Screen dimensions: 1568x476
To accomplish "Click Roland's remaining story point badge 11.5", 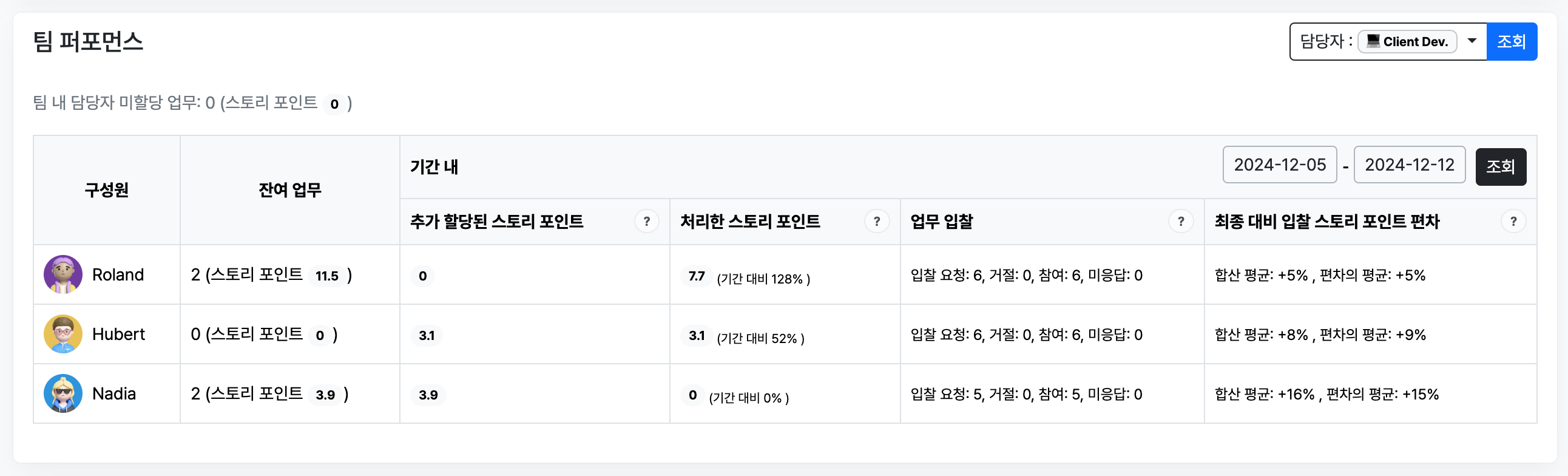I will tap(327, 276).
